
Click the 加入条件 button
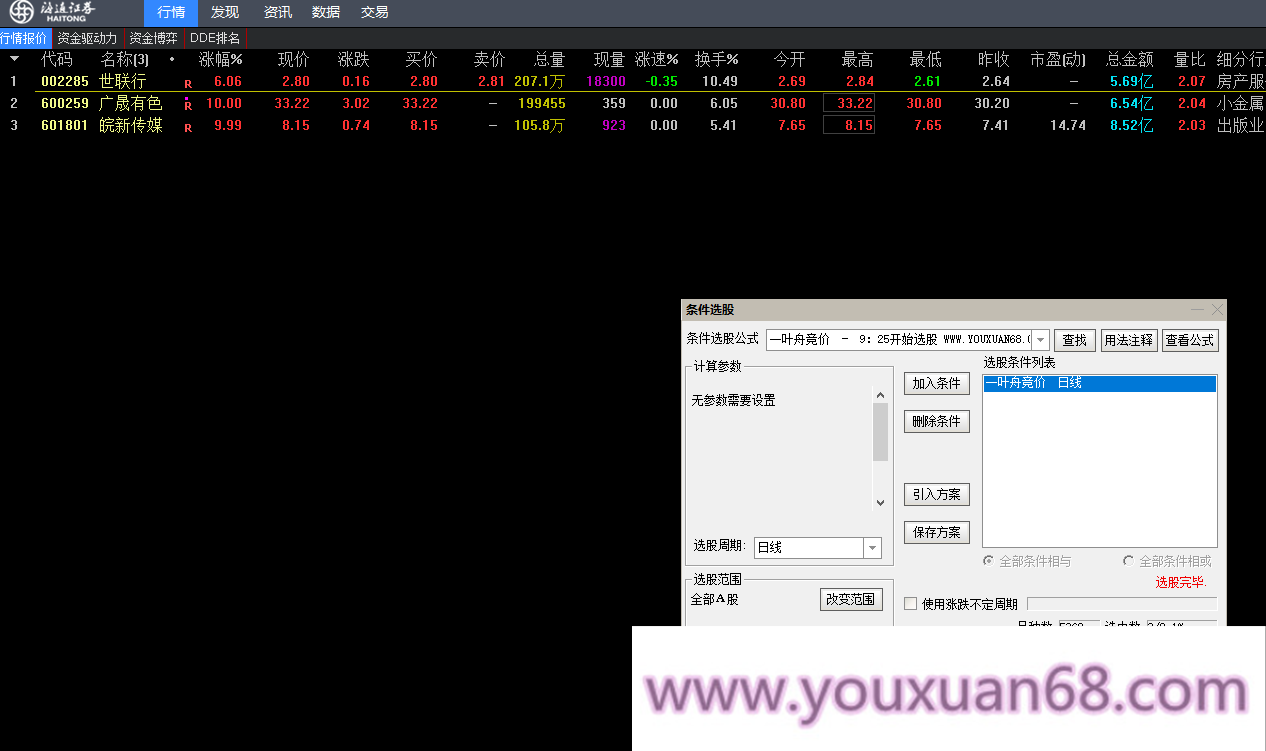tap(936, 383)
